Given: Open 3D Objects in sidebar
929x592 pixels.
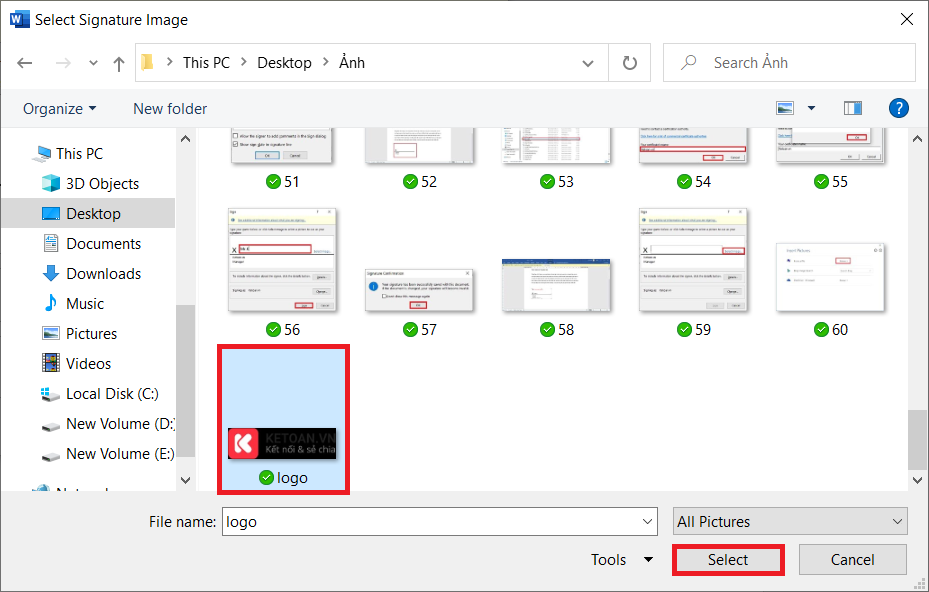Looking at the screenshot, I should 102,184.
